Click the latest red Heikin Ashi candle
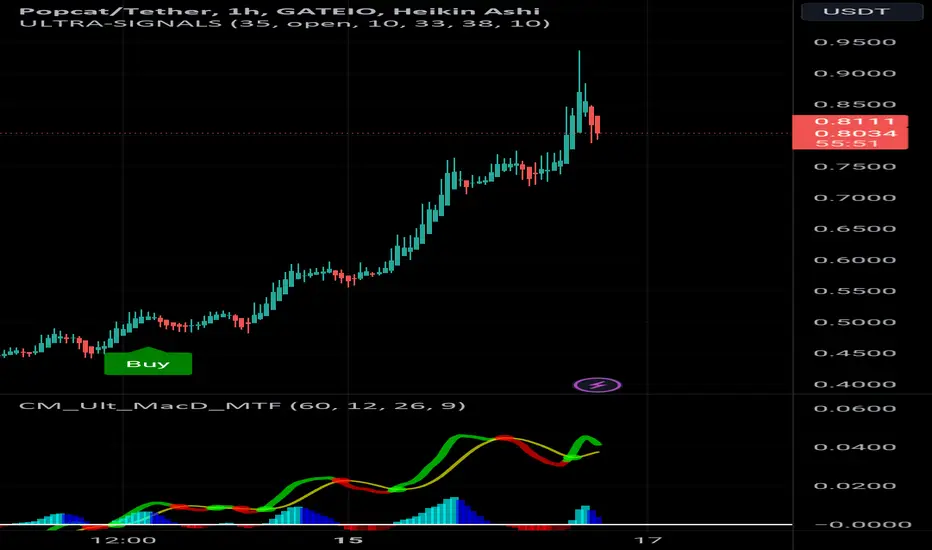Viewport: 932px width, 550px height. [x=597, y=125]
